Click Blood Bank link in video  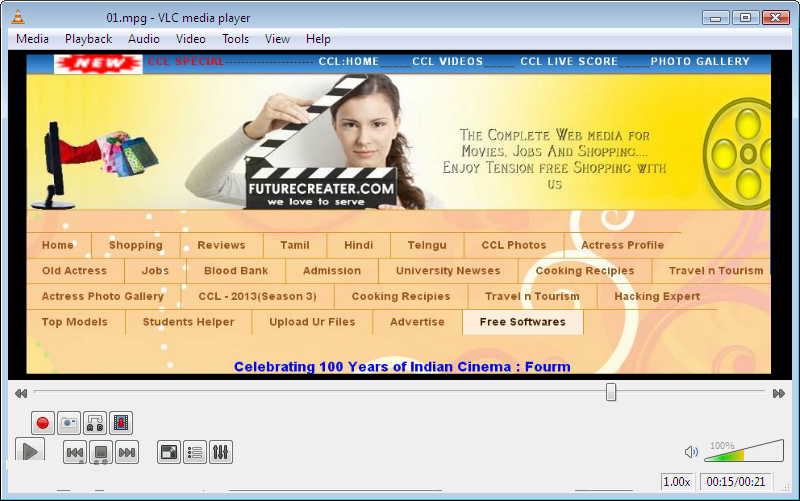pos(236,271)
